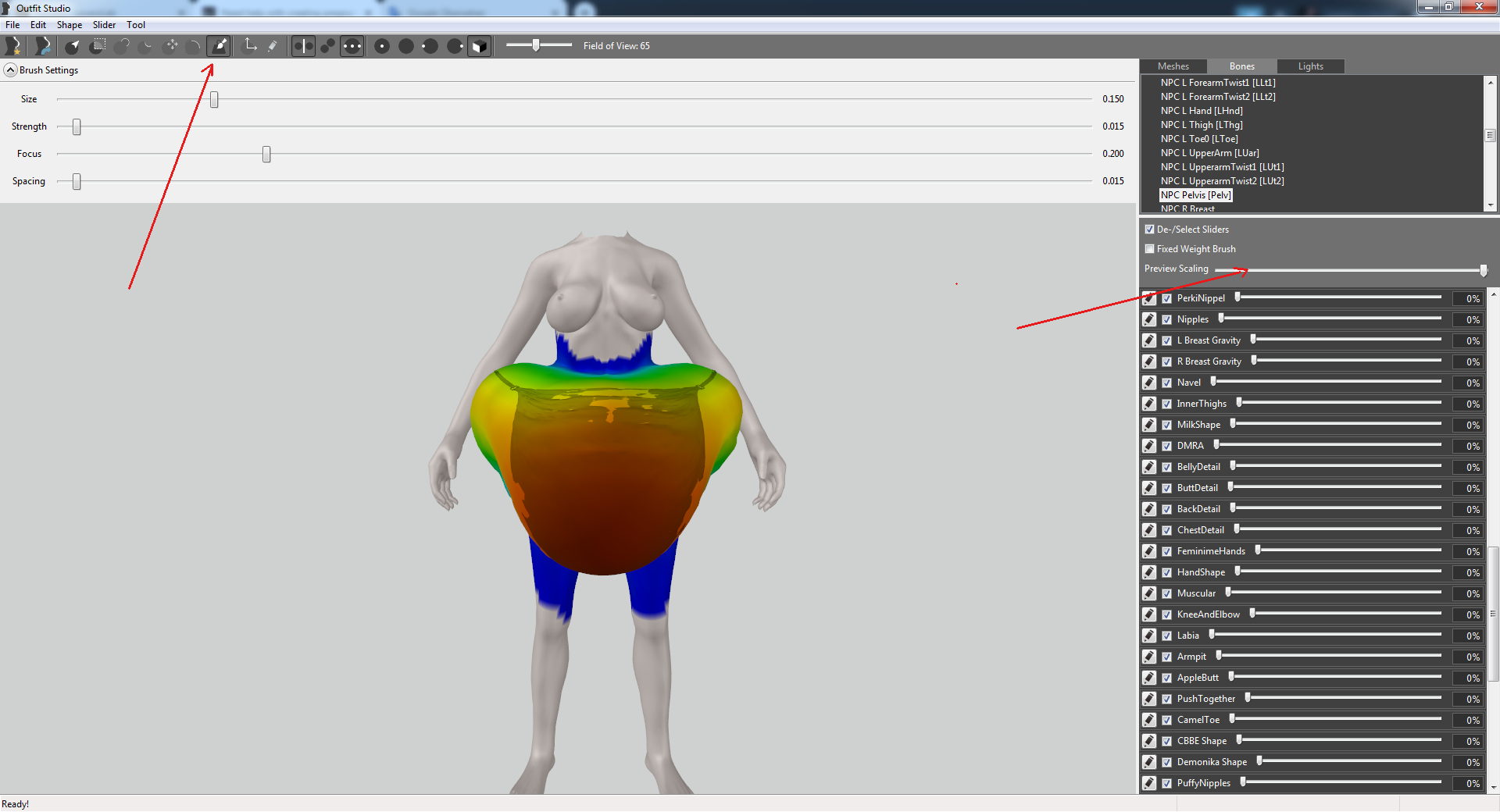This screenshot has height=812, width=1500.
Task: Uncheck the ButtDetail slider checkbox
Action: [1166, 488]
